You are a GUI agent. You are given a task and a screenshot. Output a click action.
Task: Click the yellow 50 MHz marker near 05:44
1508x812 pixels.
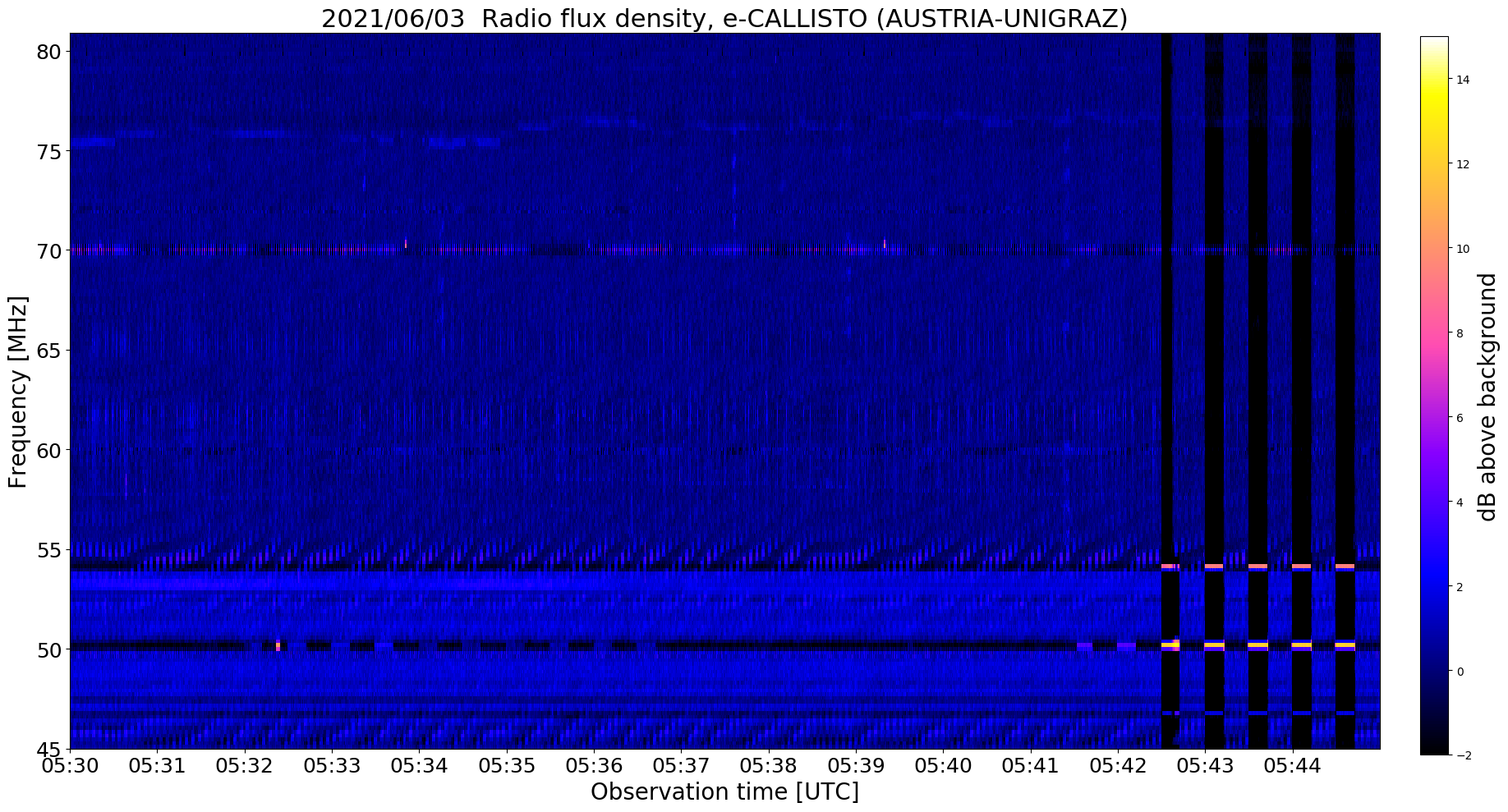(1301, 645)
